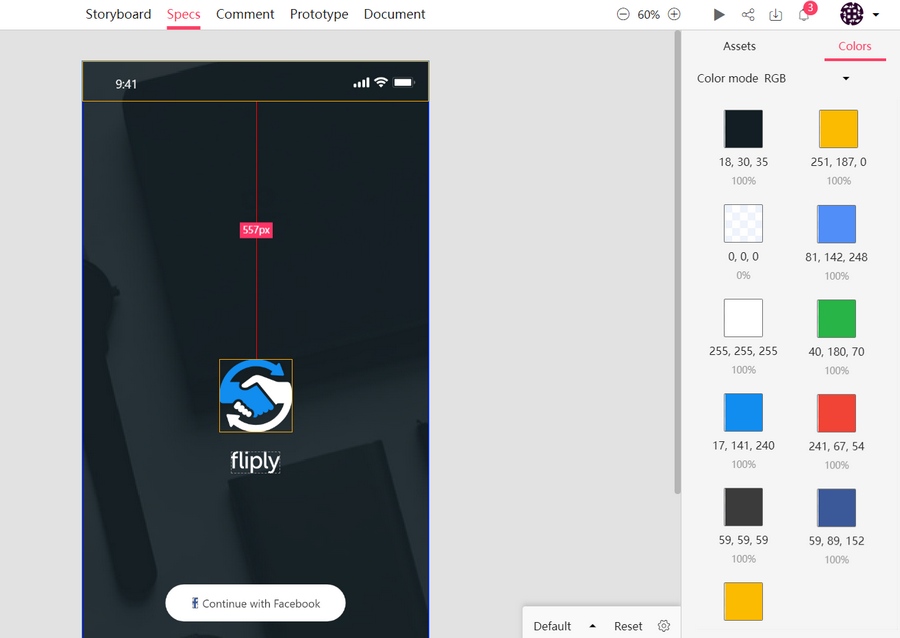Select the navy 59, 89, 152 swatch

point(836,508)
